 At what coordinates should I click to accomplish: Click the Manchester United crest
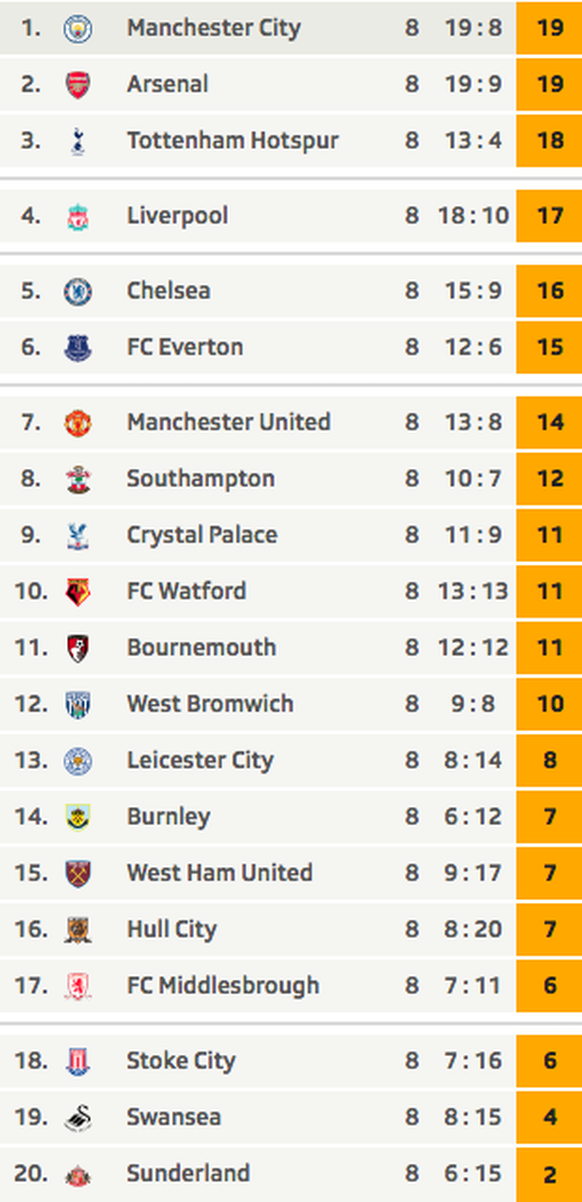click(78, 422)
